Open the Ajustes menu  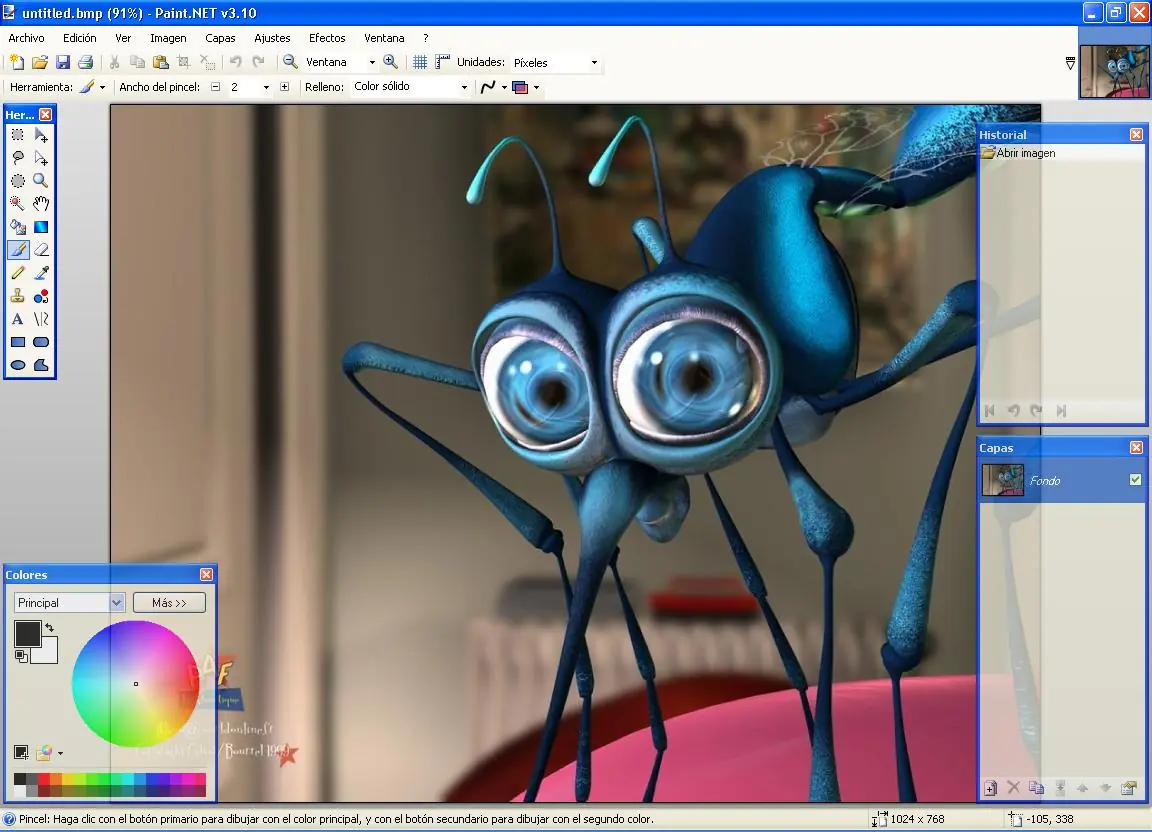pos(272,38)
